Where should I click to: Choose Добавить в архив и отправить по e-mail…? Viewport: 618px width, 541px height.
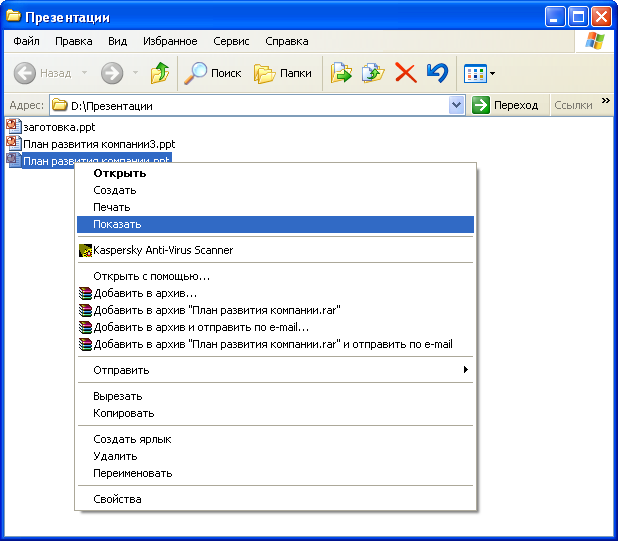275,327
